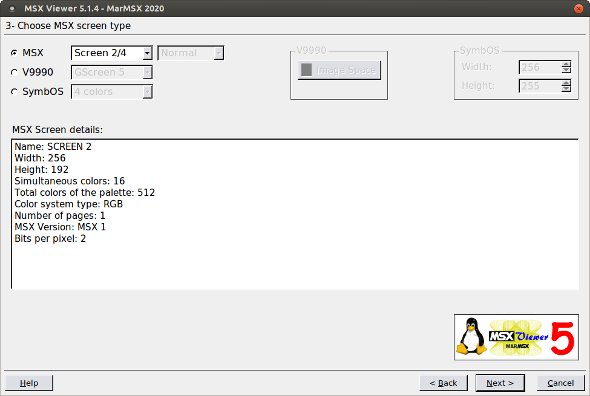Click the 'Width: 256' details line
Viewport: 590px width, 396px height.
click(x=40, y=158)
